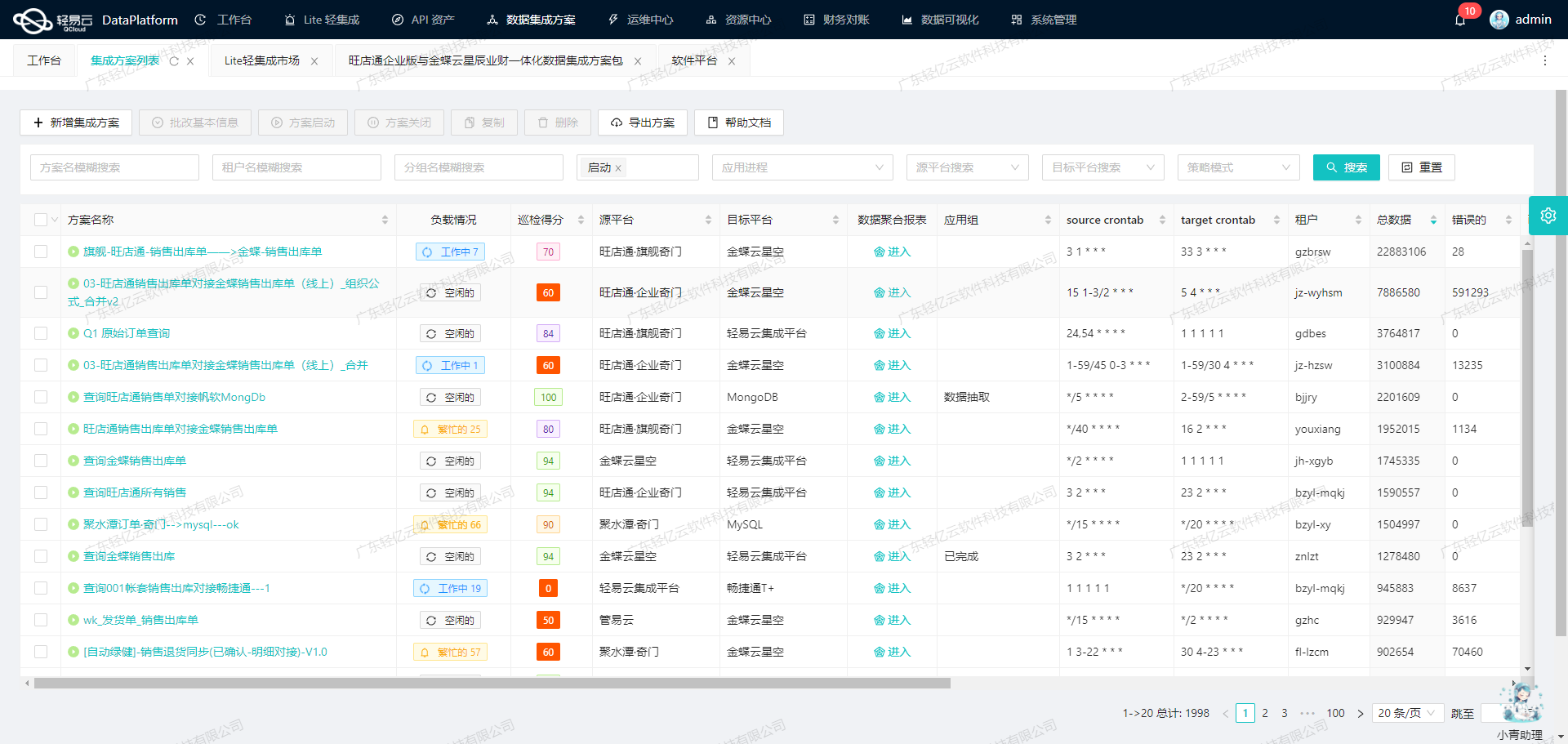Open 进入 report for the MongoDB row
Image resolution: width=1568 pixels, height=744 pixels.
893,397
